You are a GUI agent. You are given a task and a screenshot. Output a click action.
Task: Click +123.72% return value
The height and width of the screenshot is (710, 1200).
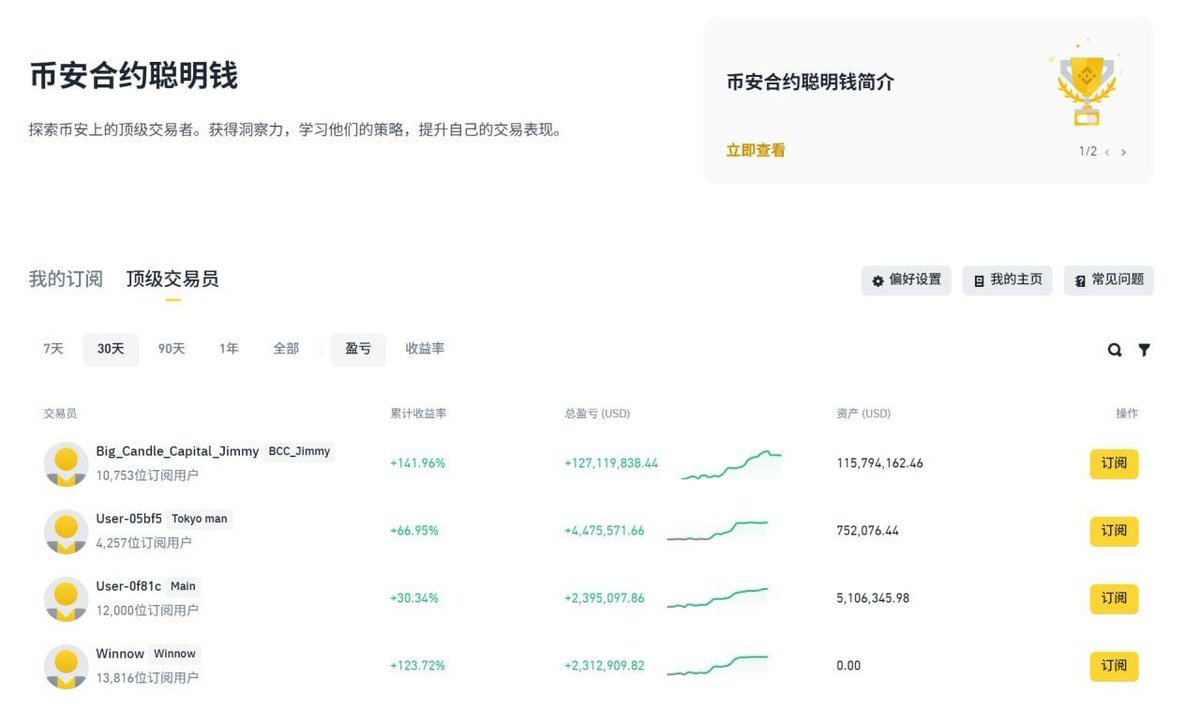tap(418, 666)
